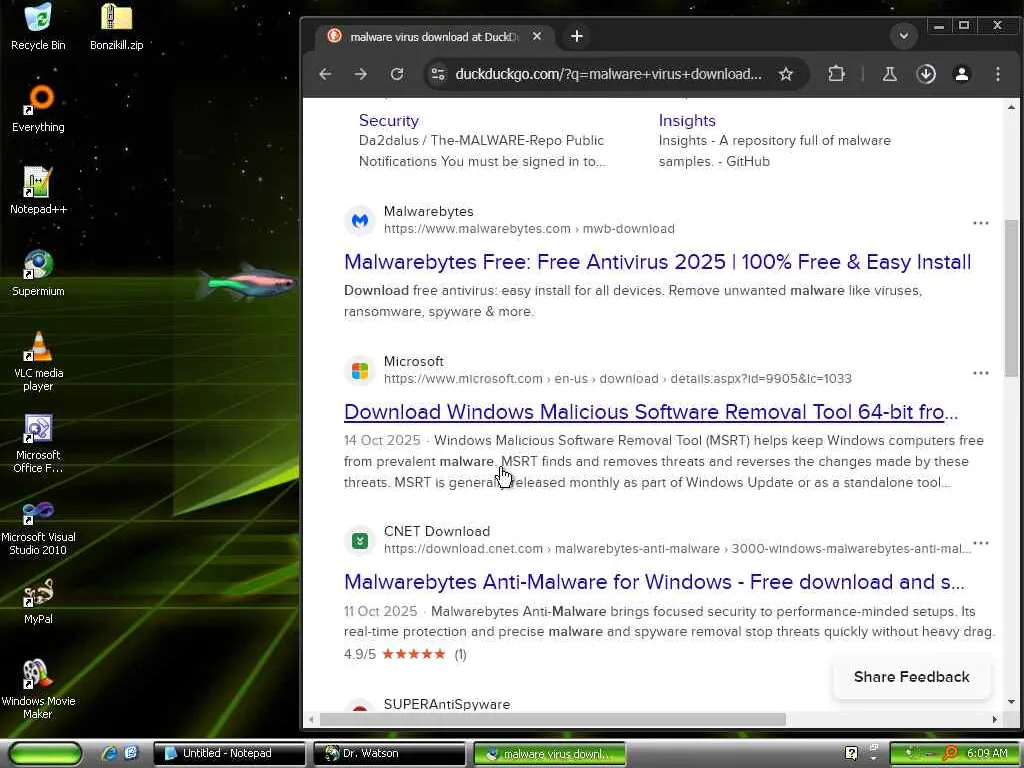This screenshot has width=1024, height=768.
Task: Launch Windows Movie Maker shortcut
Action: (38, 690)
